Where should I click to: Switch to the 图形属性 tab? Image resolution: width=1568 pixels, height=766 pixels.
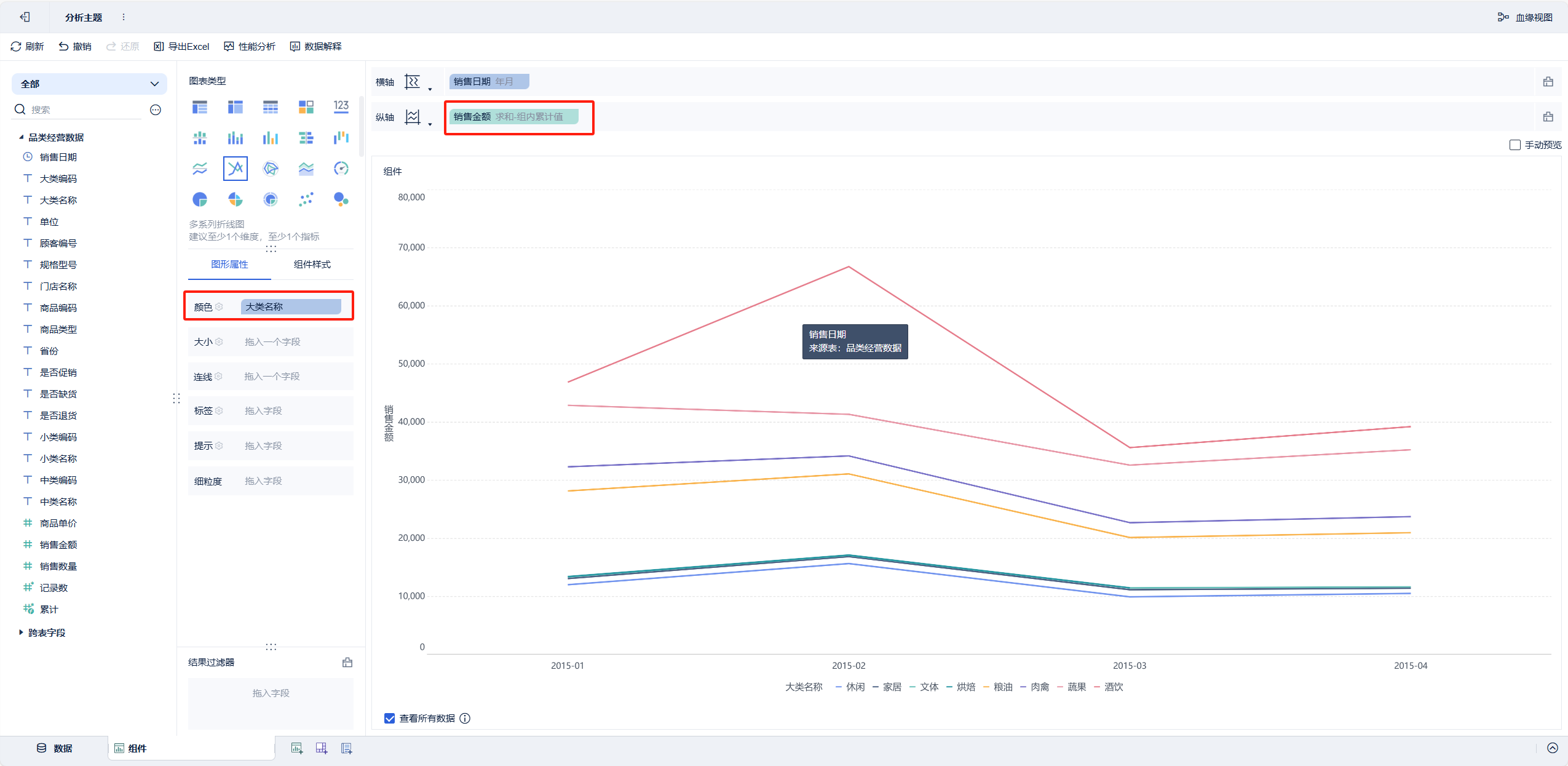tap(229, 265)
